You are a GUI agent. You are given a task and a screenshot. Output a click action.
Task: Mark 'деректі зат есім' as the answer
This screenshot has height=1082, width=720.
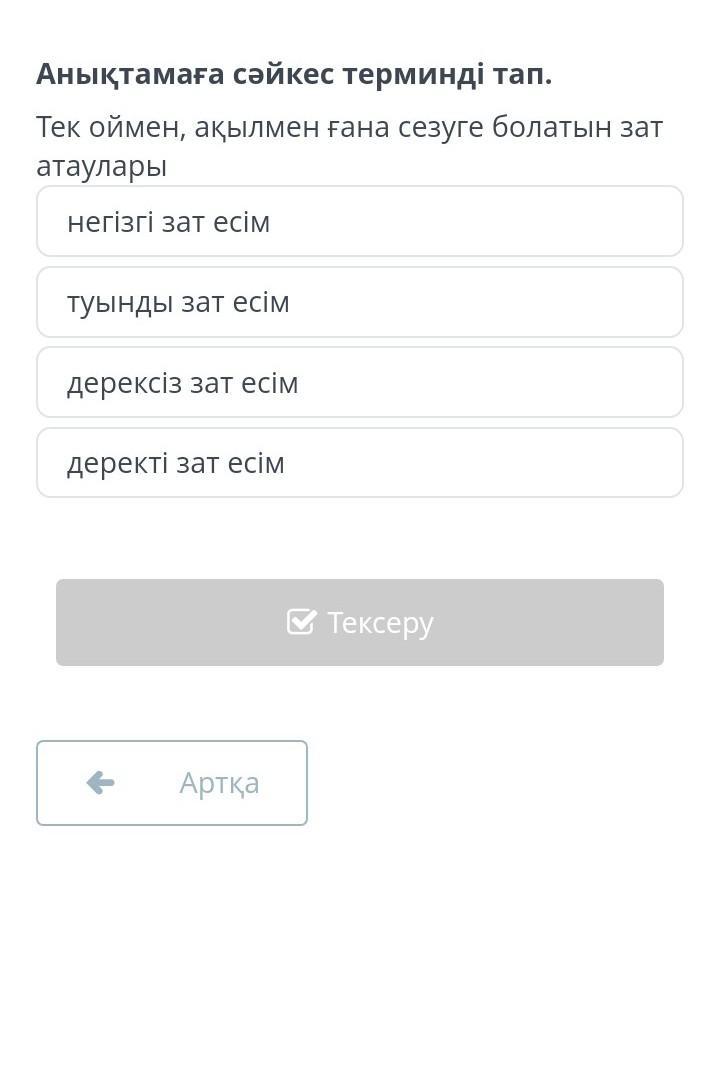(x=360, y=462)
